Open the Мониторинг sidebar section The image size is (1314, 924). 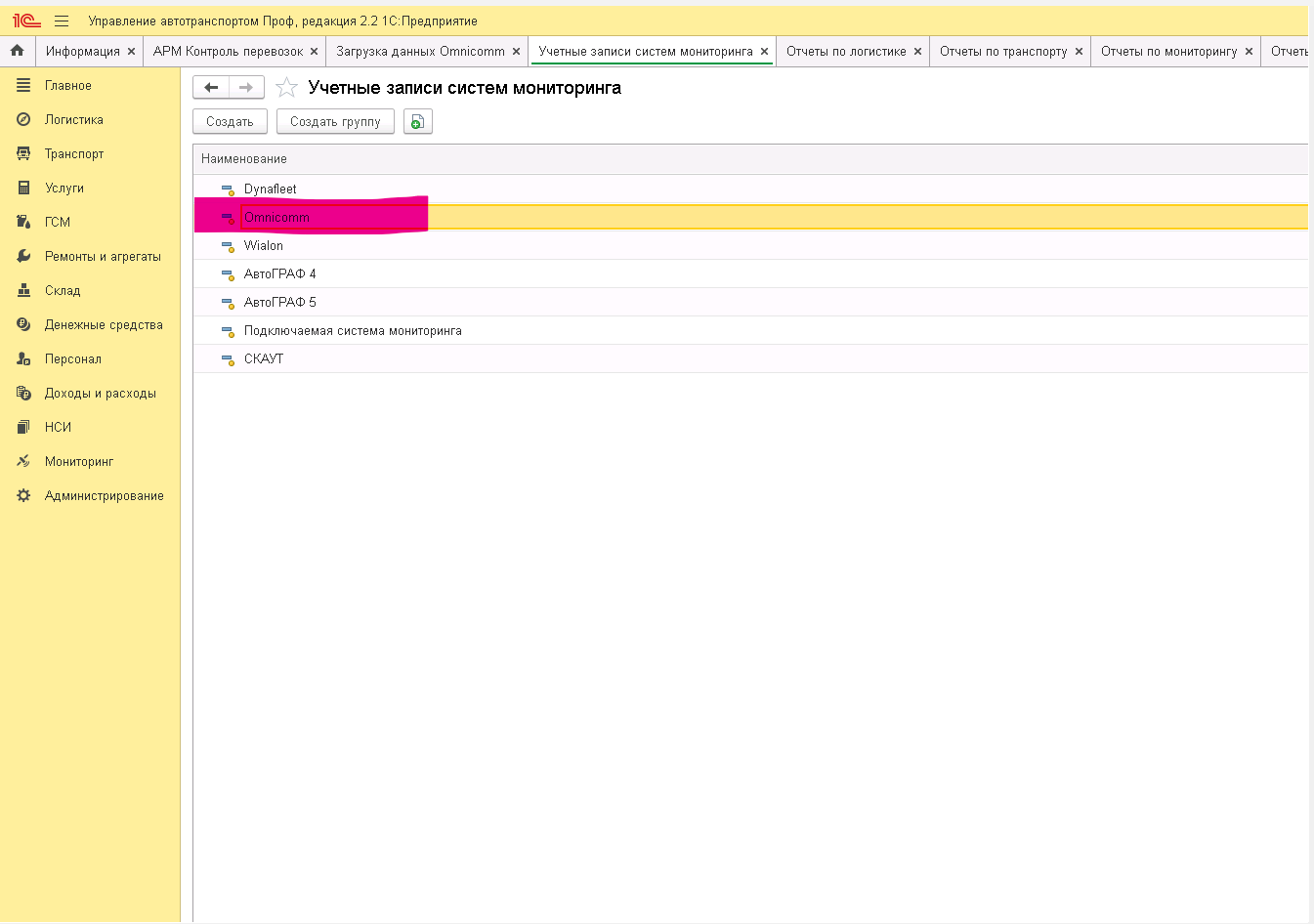[x=79, y=462]
